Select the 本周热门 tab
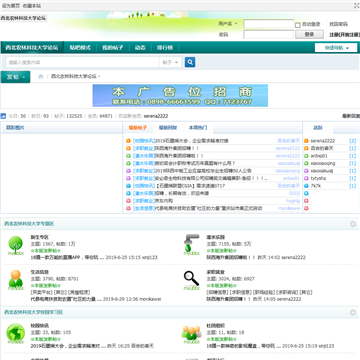The width and height of the screenshot is (360, 360). [198, 128]
